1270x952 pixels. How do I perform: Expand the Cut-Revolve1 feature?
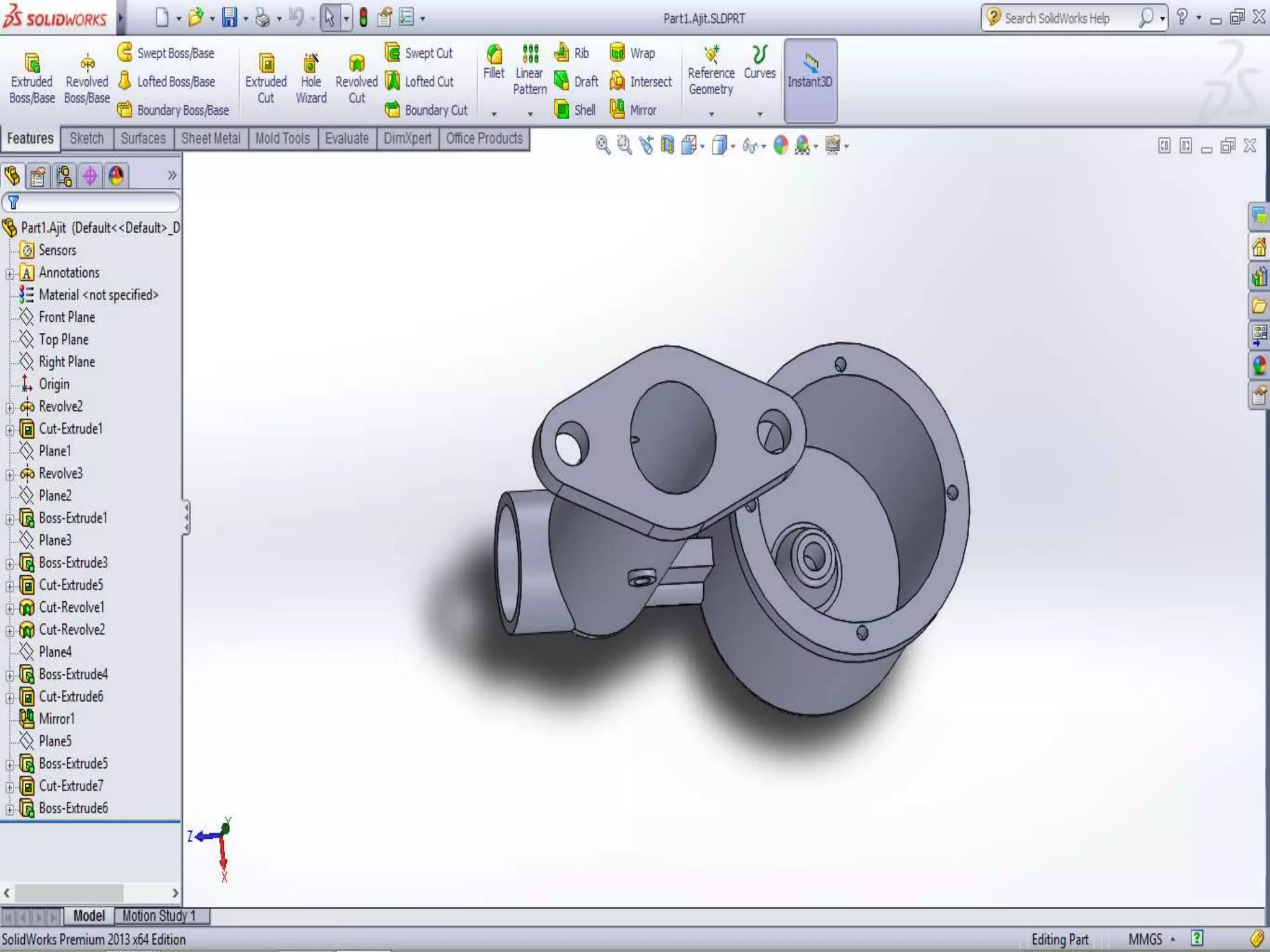click(x=9, y=608)
